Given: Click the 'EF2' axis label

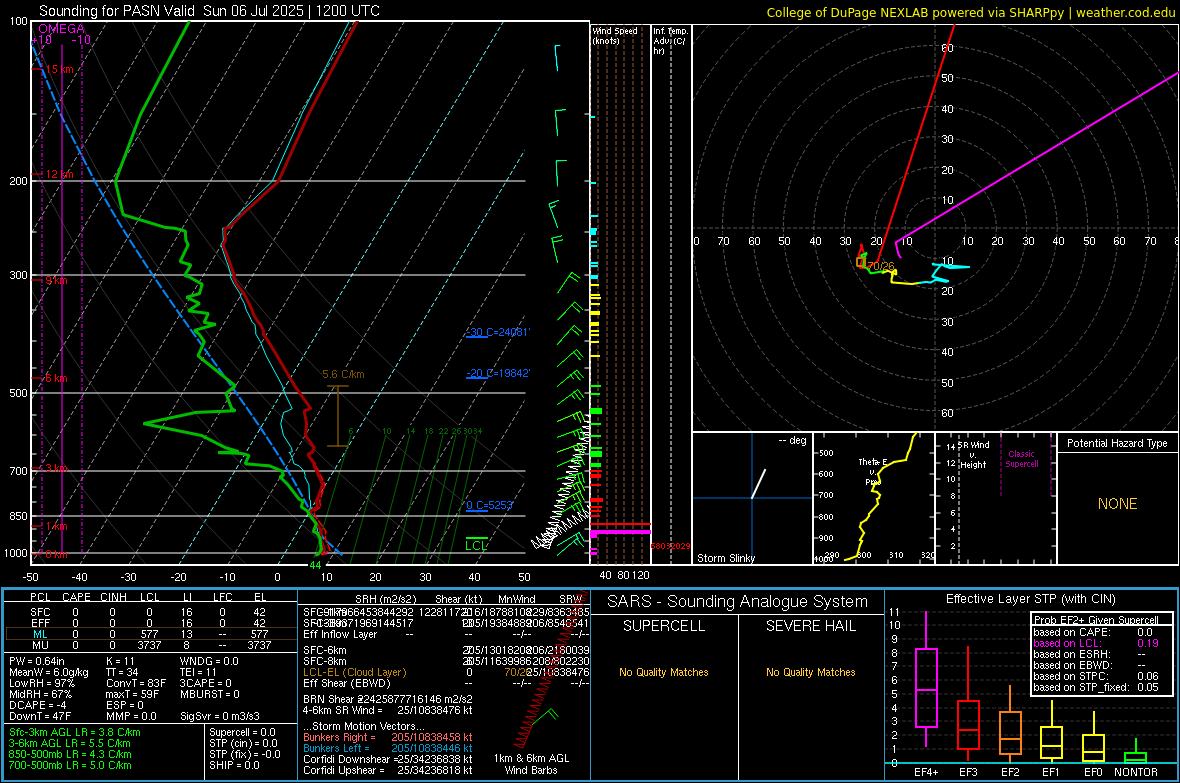Looking at the screenshot, I should 1009,772.
